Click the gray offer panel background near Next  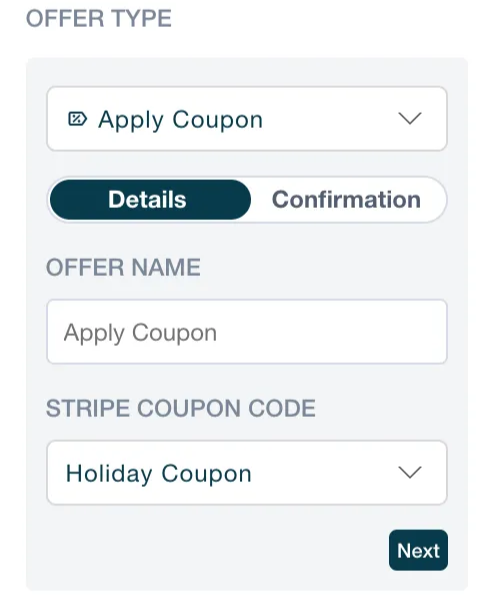tap(215, 549)
